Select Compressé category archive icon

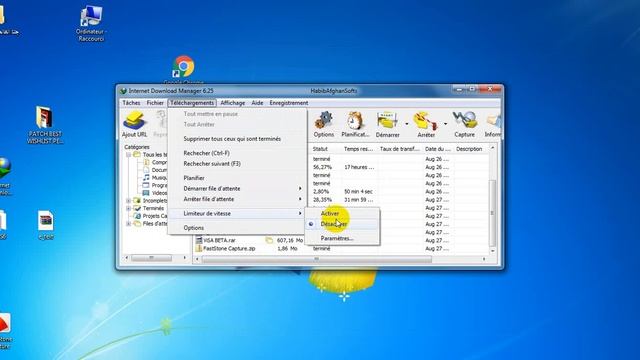(146, 162)
